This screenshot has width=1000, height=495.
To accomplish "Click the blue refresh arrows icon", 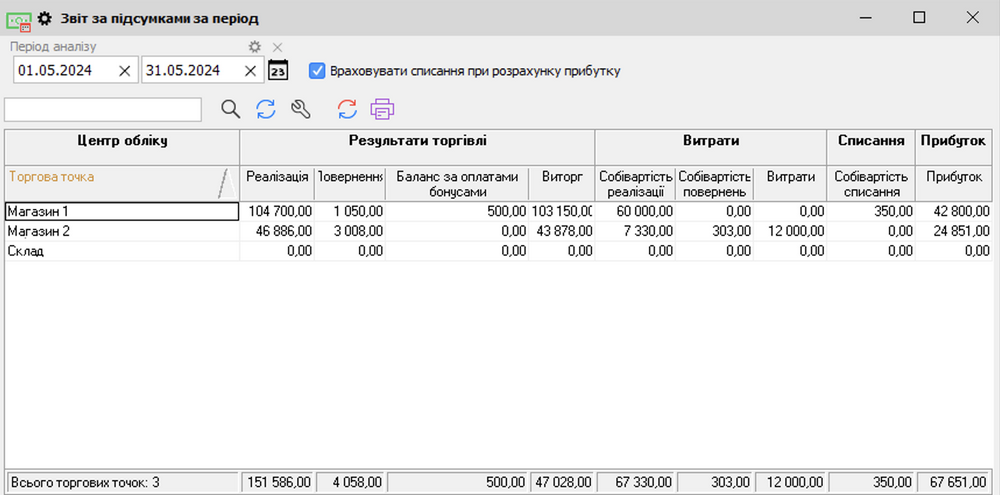I will (x=265, y=109).
